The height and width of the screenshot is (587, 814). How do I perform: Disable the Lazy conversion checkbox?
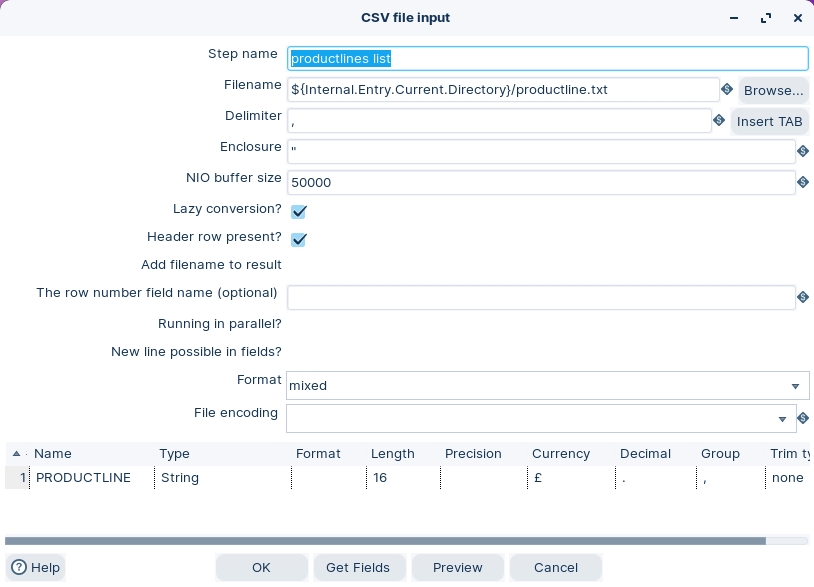pos(298,212)
